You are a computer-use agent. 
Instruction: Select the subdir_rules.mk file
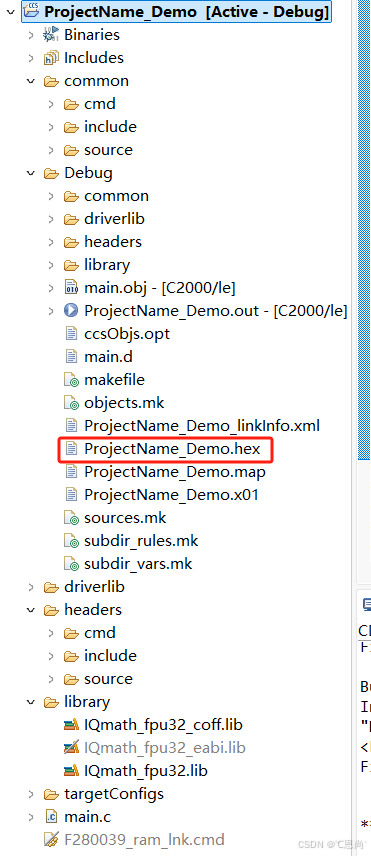click(x=141, y=541)
